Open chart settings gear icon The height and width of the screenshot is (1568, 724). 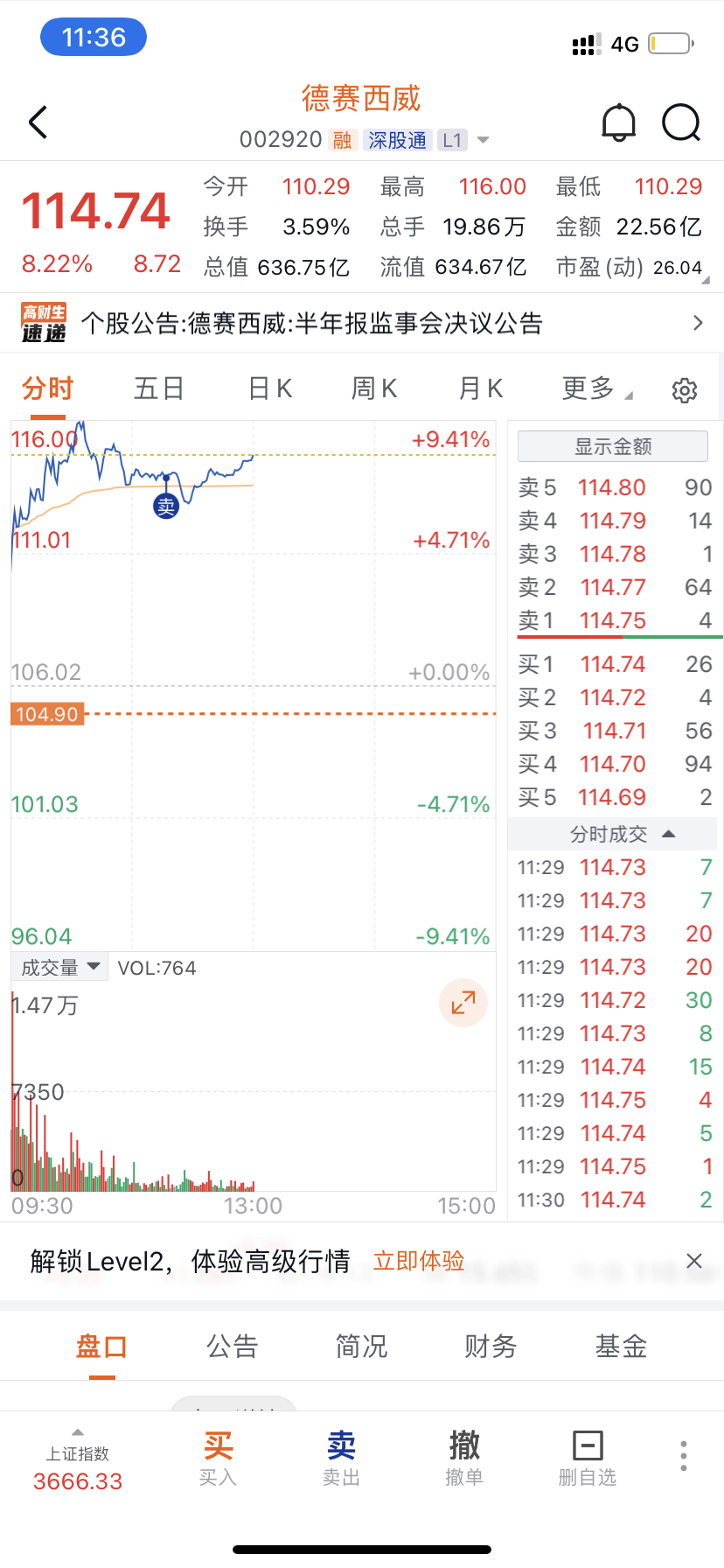coord(685,390)
